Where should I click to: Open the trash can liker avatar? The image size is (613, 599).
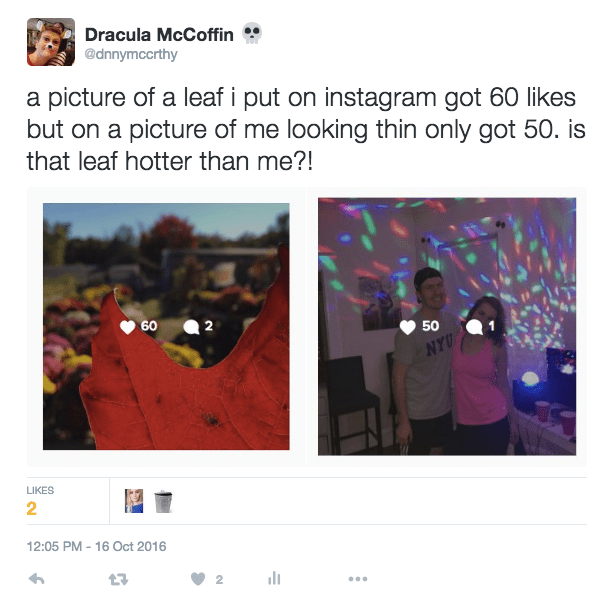tap(163, 501)
